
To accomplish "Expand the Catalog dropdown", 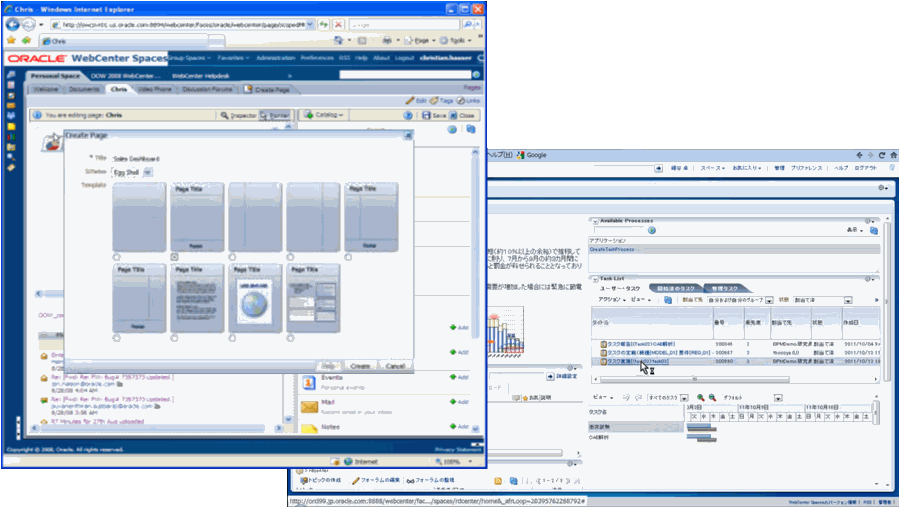I will (x=340, y=115).
